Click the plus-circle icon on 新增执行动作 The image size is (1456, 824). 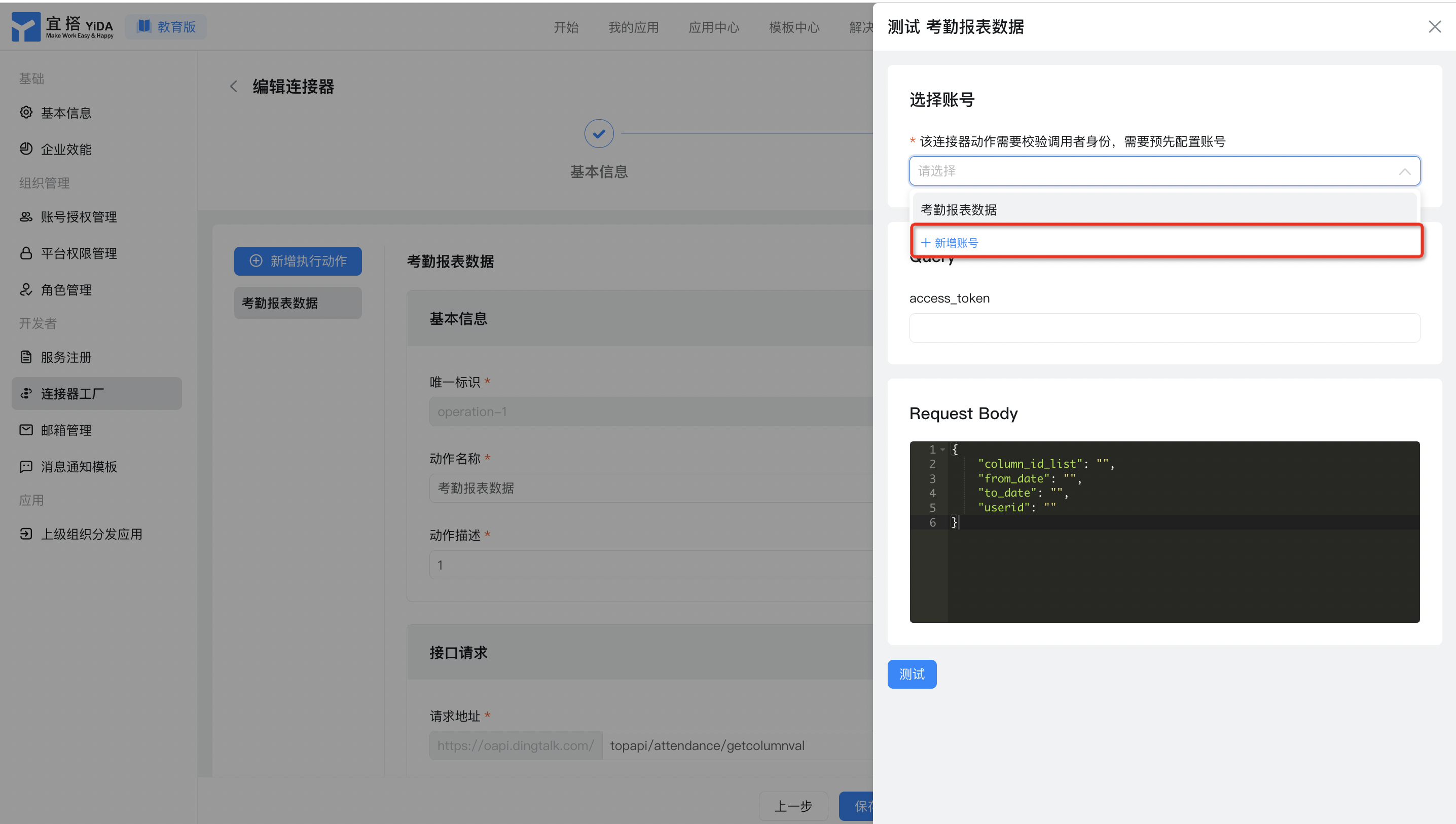(256, 260)
